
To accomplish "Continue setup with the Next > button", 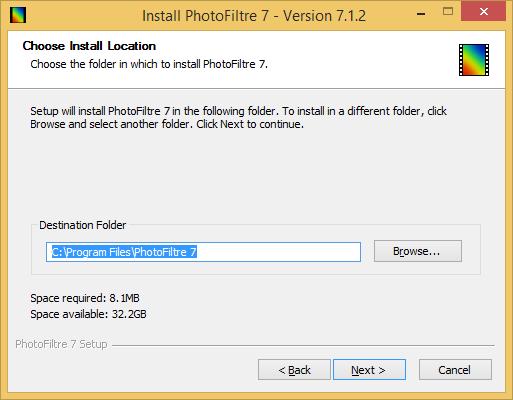I will pyautogui.click(x=369, y=370).
